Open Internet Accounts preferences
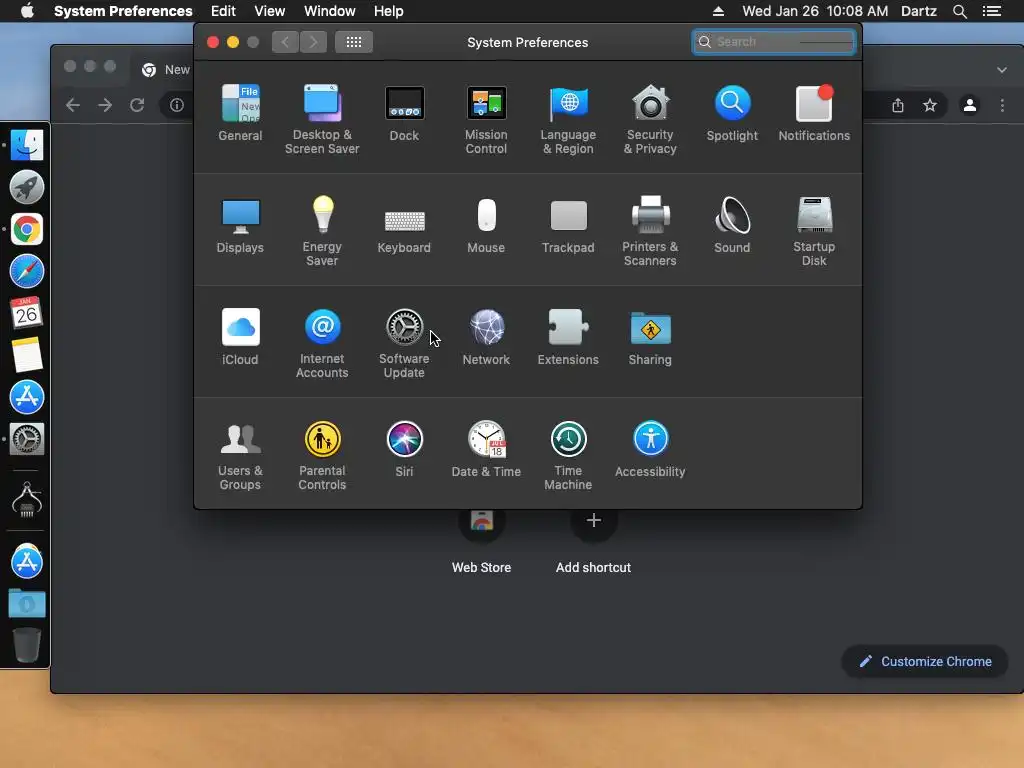 click(x=322, y=344)
